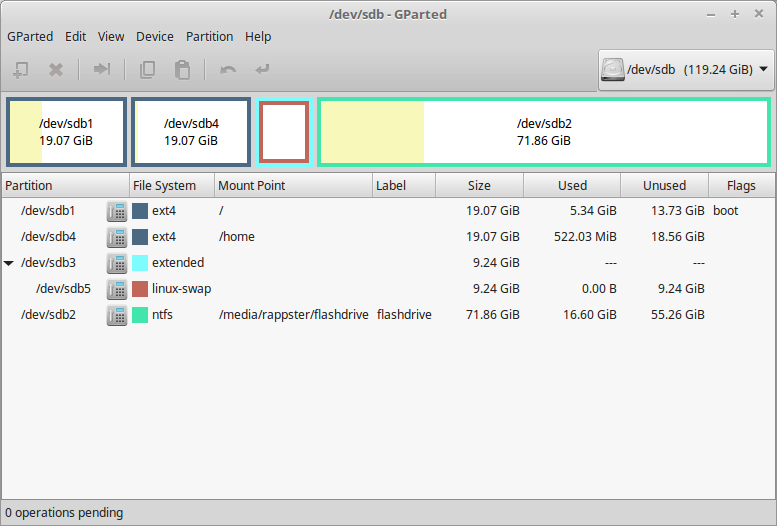Maximize the GParted window

735,14
